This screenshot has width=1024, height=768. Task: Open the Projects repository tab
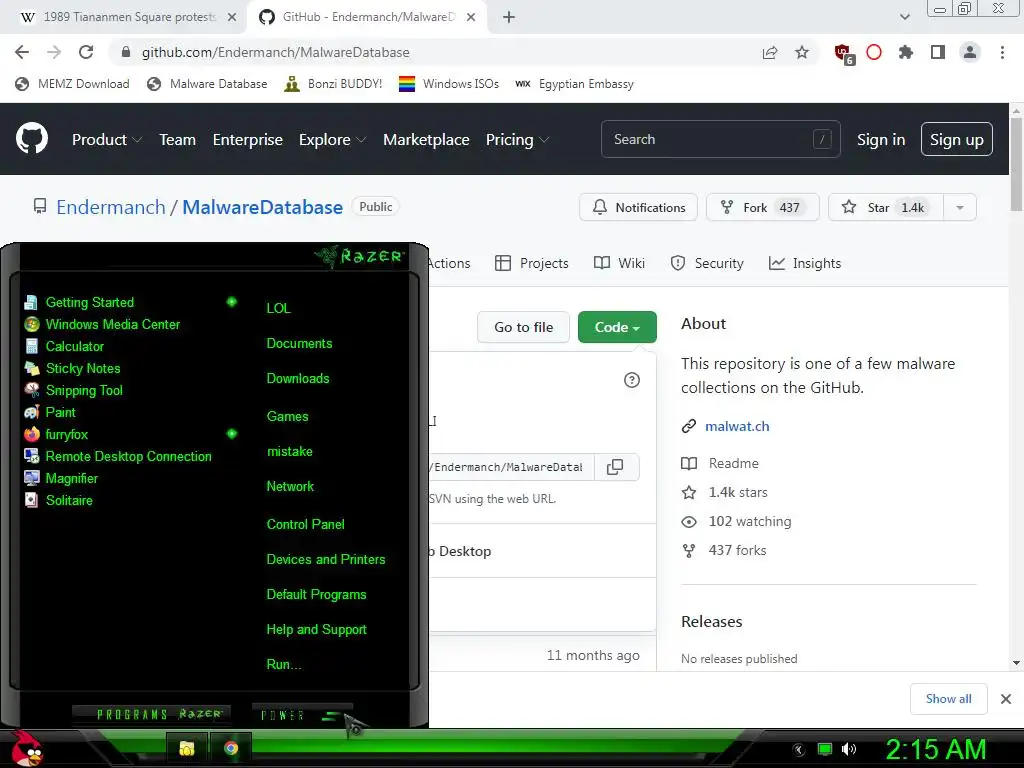tap(532, 263)
